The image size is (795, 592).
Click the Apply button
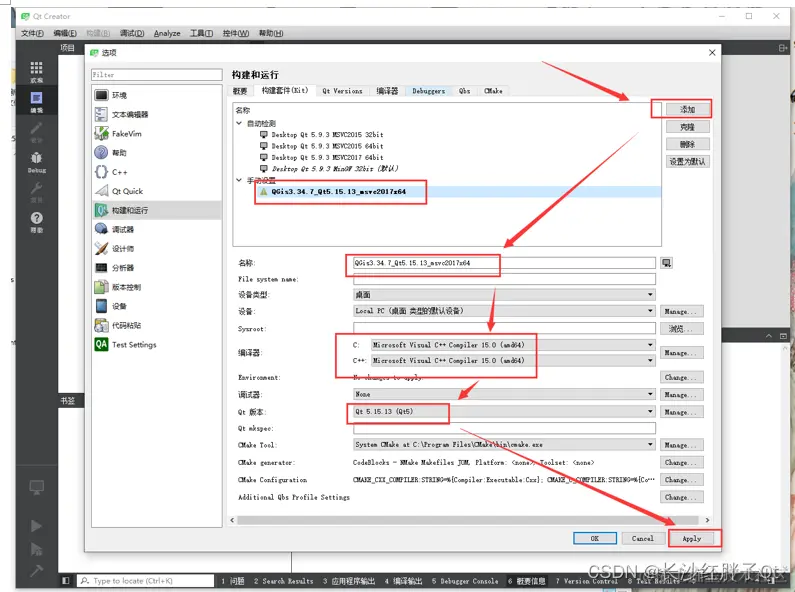692,538
